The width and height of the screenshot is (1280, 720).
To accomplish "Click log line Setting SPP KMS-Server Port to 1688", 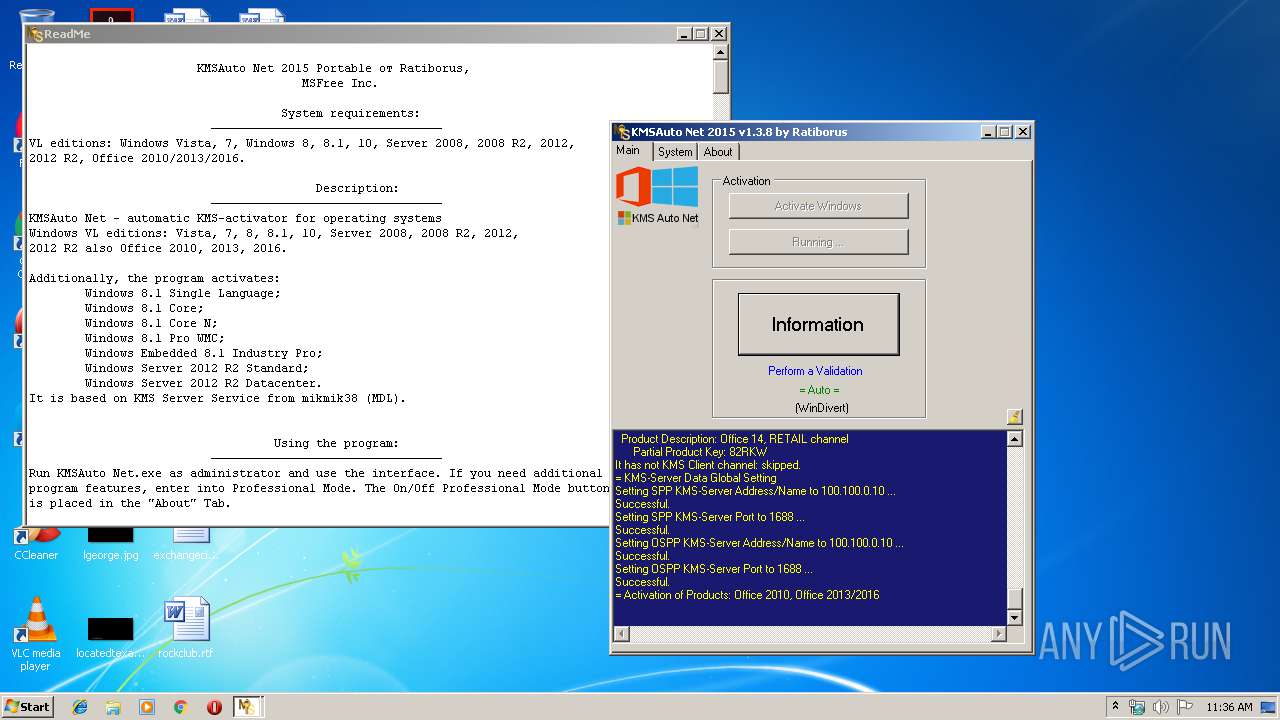I will 709,517.
